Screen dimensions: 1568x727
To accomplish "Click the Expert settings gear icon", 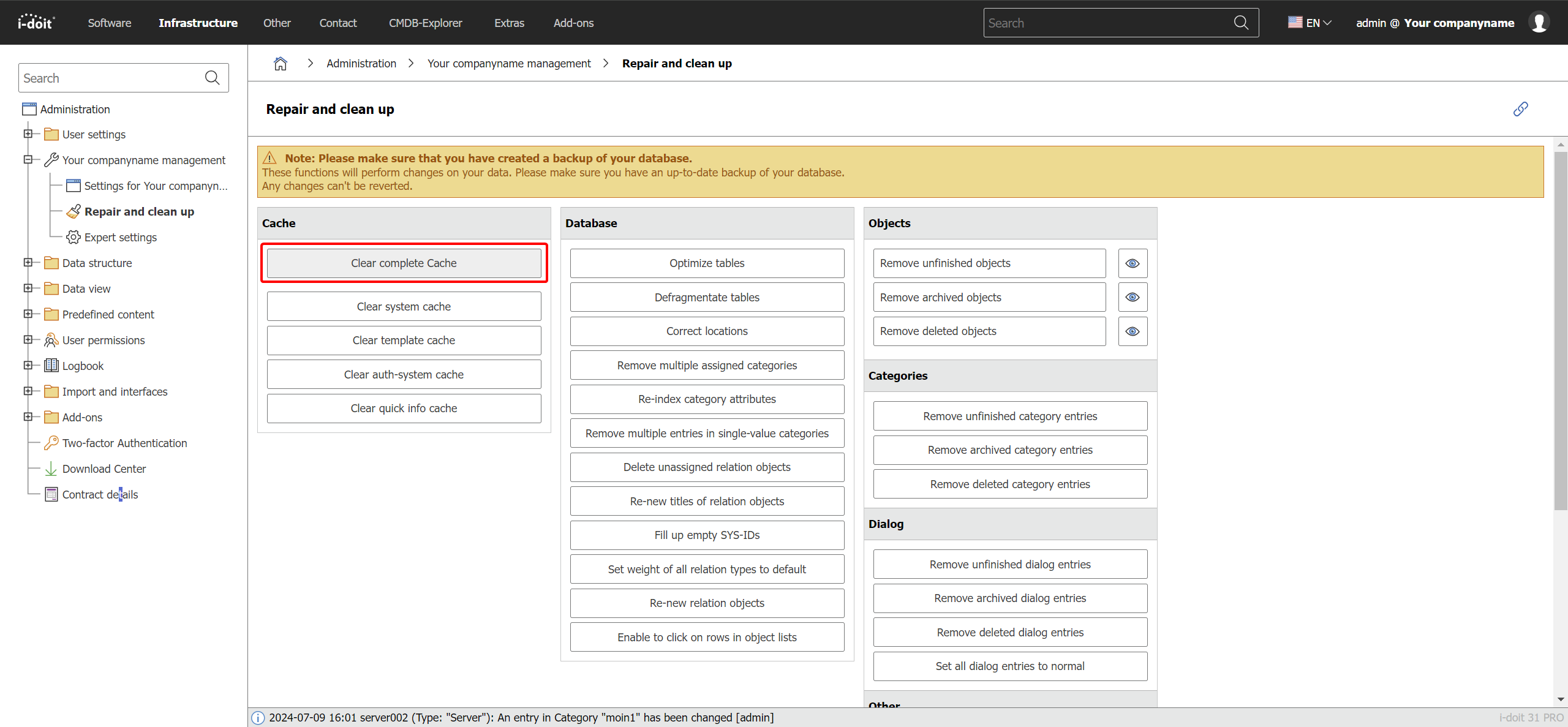I will 73,237.
